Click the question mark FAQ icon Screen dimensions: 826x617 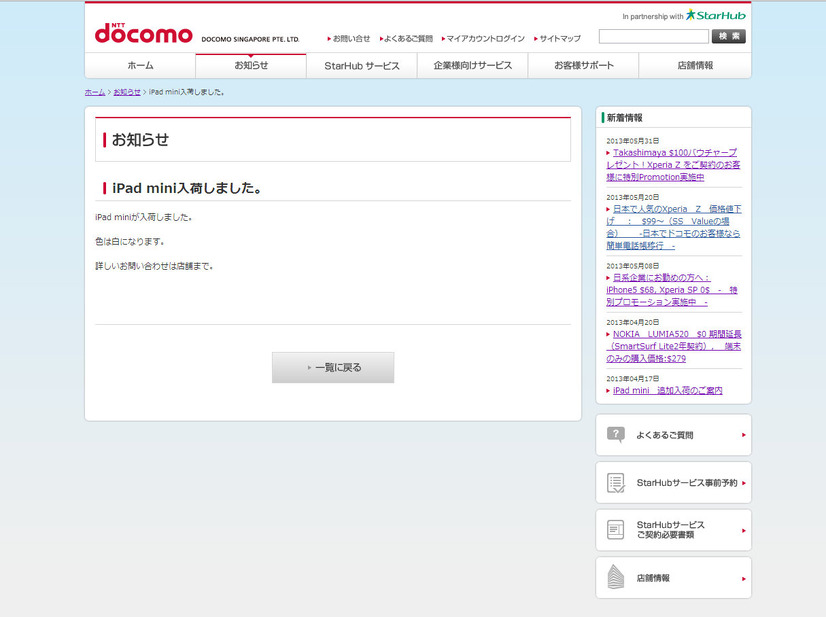click(615, 435)
